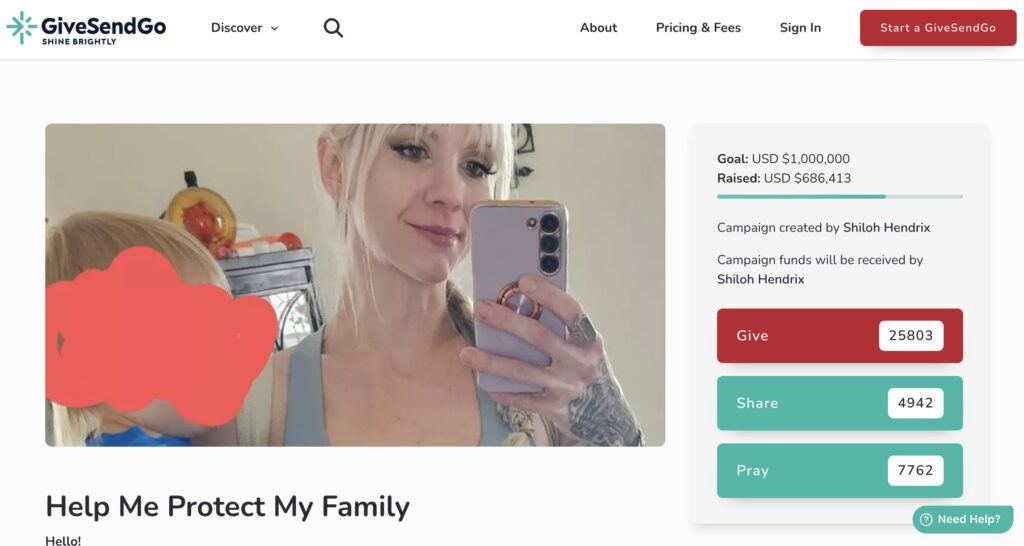
Task: Click the GiveSendGo Shine Brightly wordmark
Action: click(x=103, y=29)
